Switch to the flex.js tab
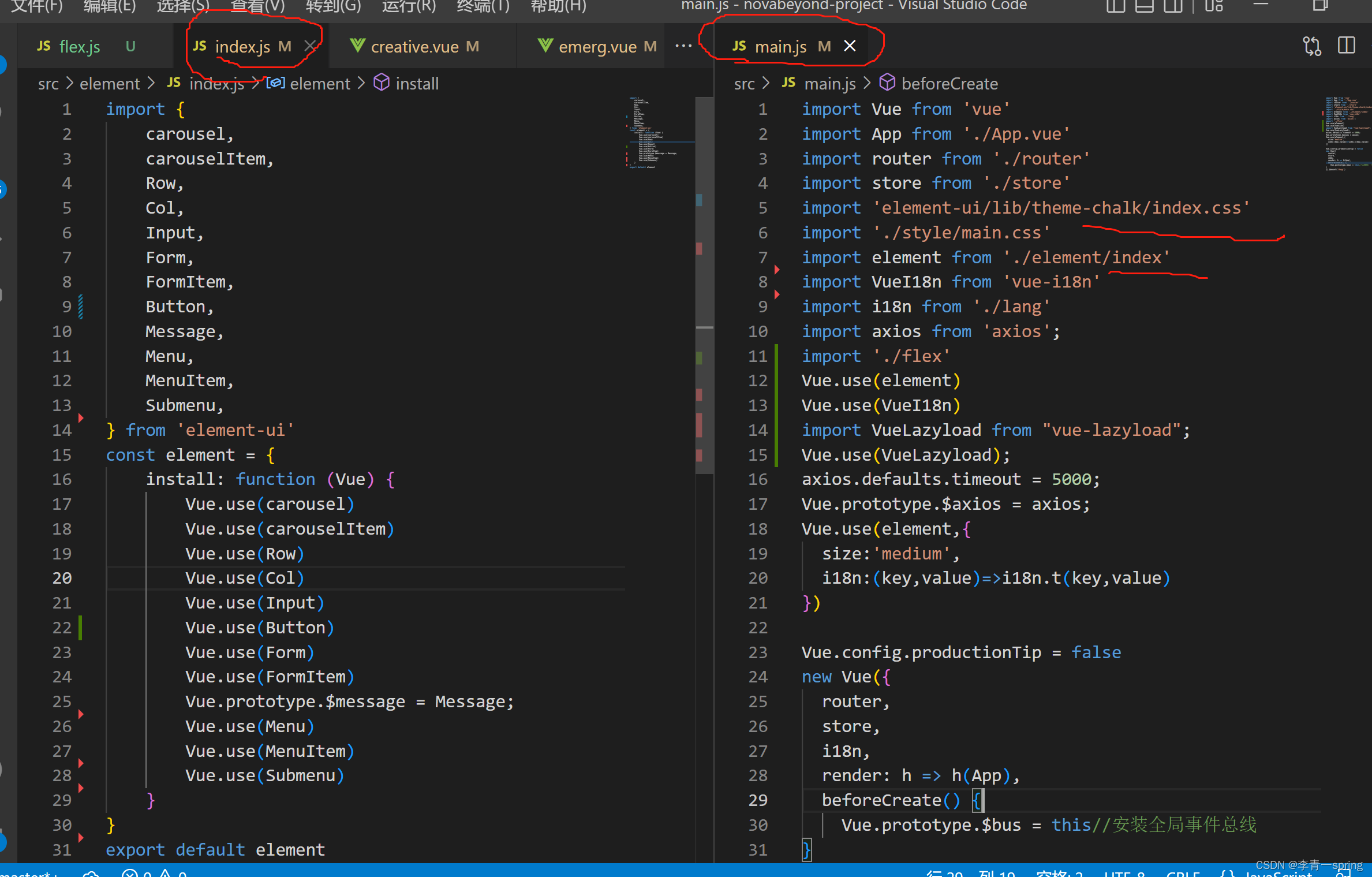Viewport: 1372px width, 877px height. (80, 47)
